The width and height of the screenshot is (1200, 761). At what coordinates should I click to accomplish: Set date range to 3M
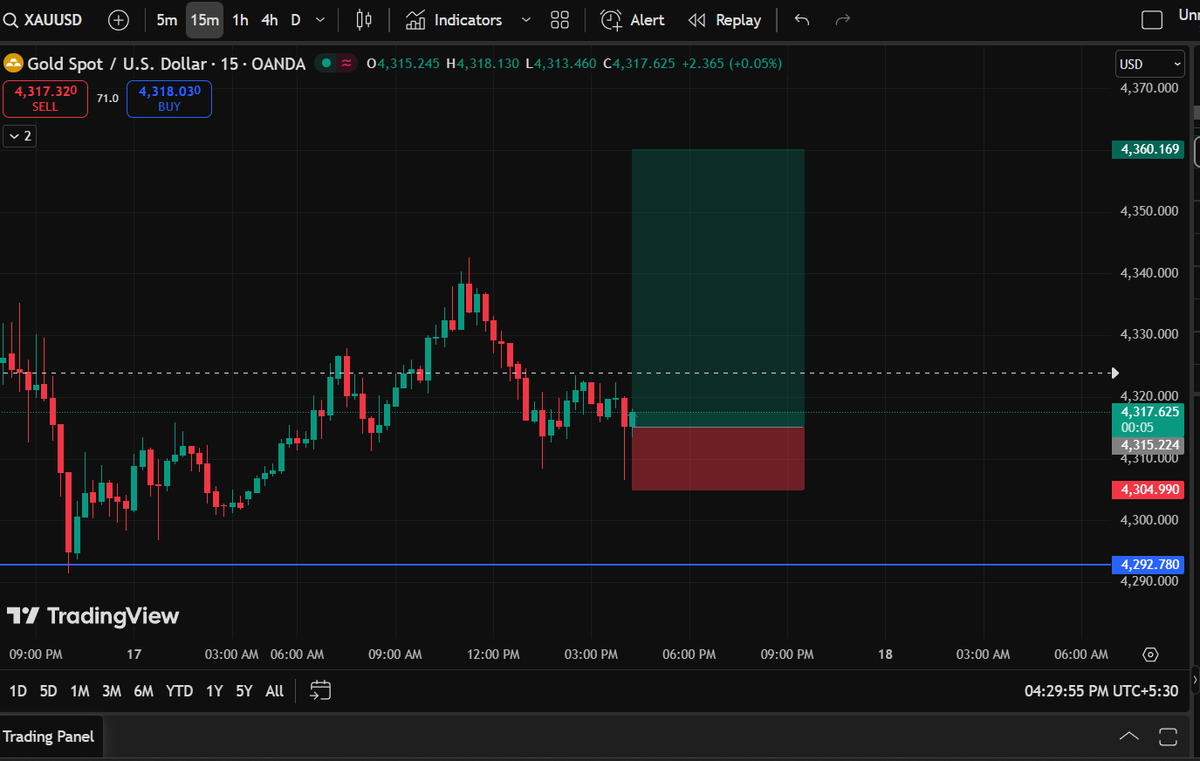112,691
